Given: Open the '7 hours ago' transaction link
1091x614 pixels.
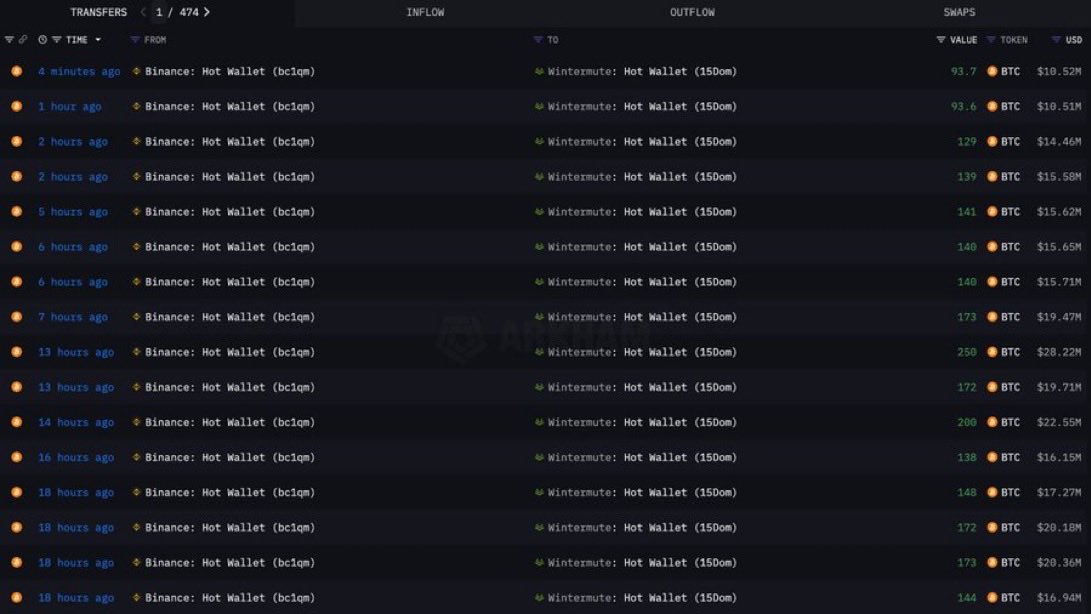Looking at the screenshot, I should click(73, 317).
